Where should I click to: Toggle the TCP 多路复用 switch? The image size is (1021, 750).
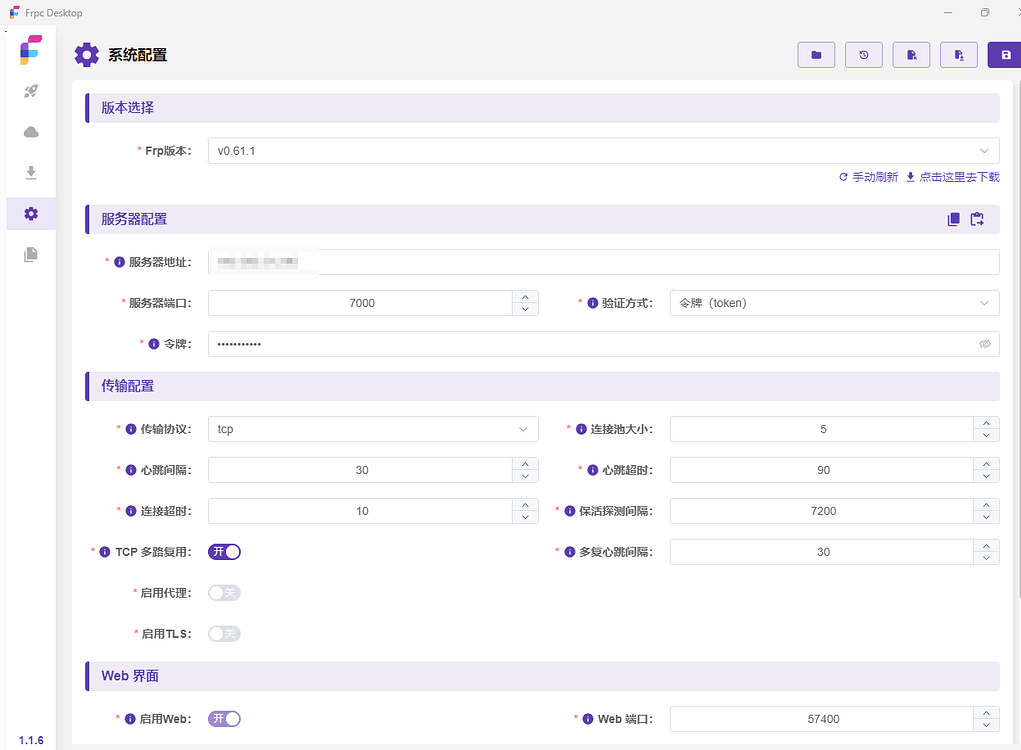[224, 552]
